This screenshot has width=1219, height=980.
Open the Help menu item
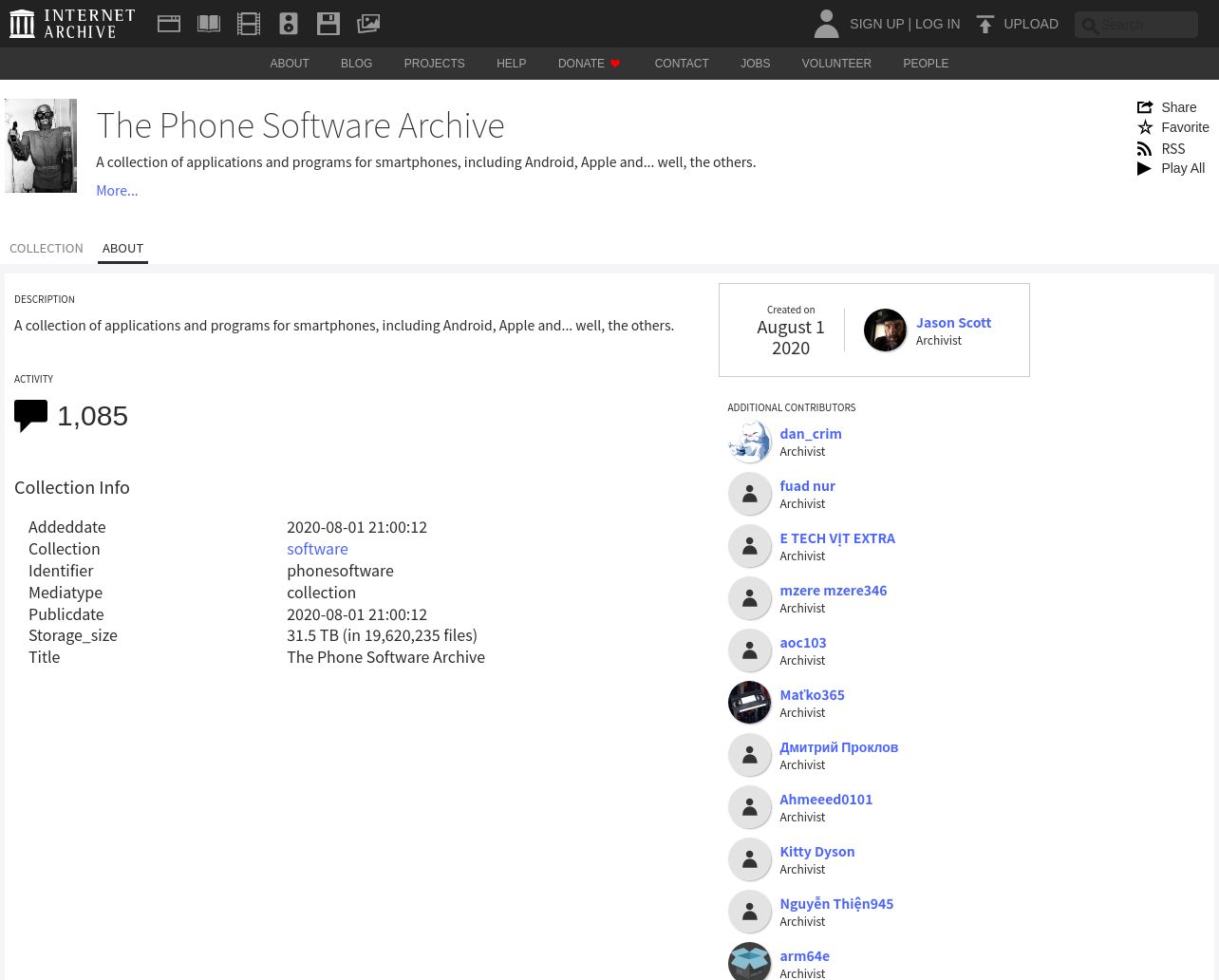(511, 64)
